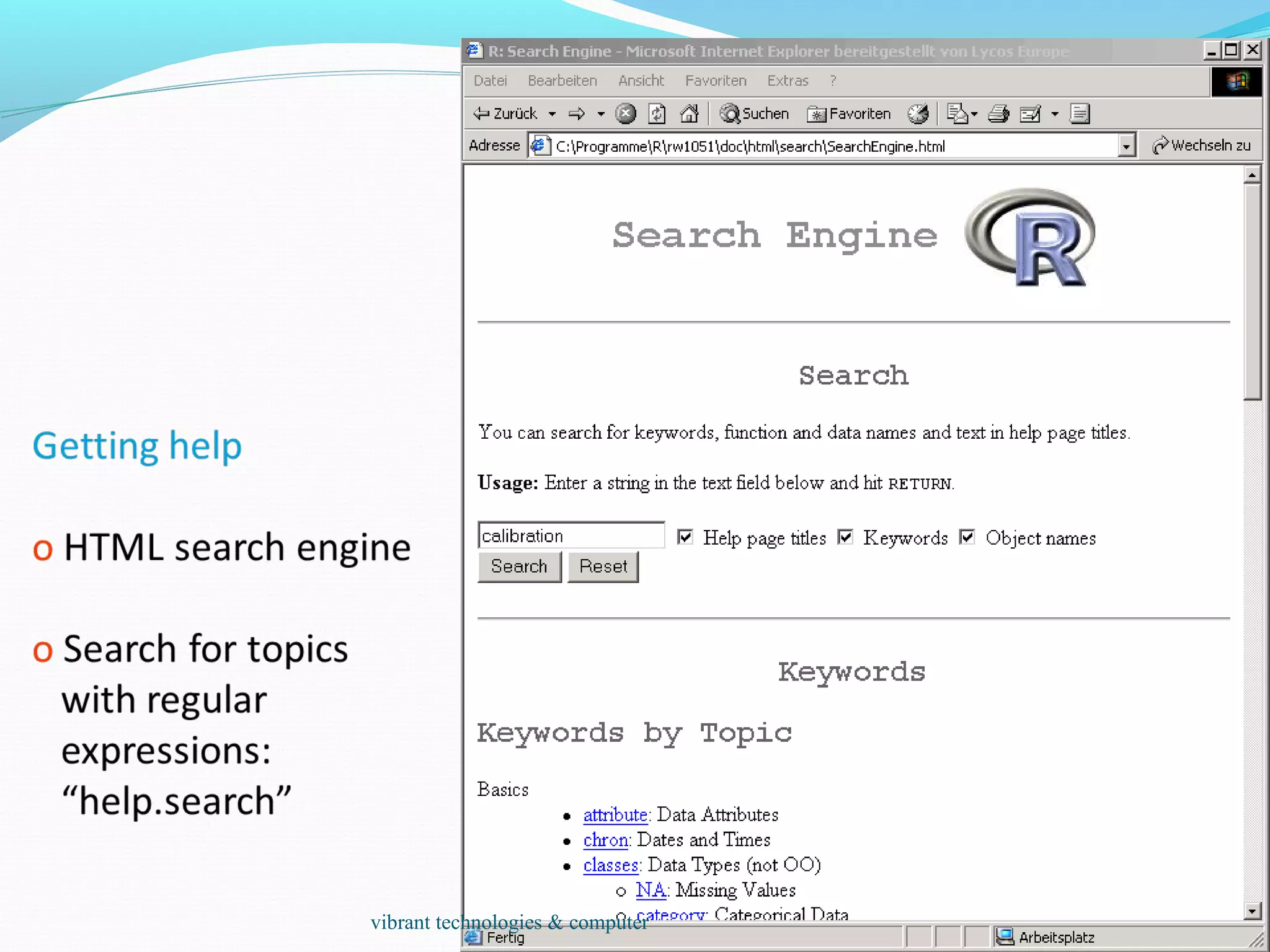Screen dimensions: 1270x952
Task: Open the Zurück history dropdown arrow
Action: tap(552, 114)
